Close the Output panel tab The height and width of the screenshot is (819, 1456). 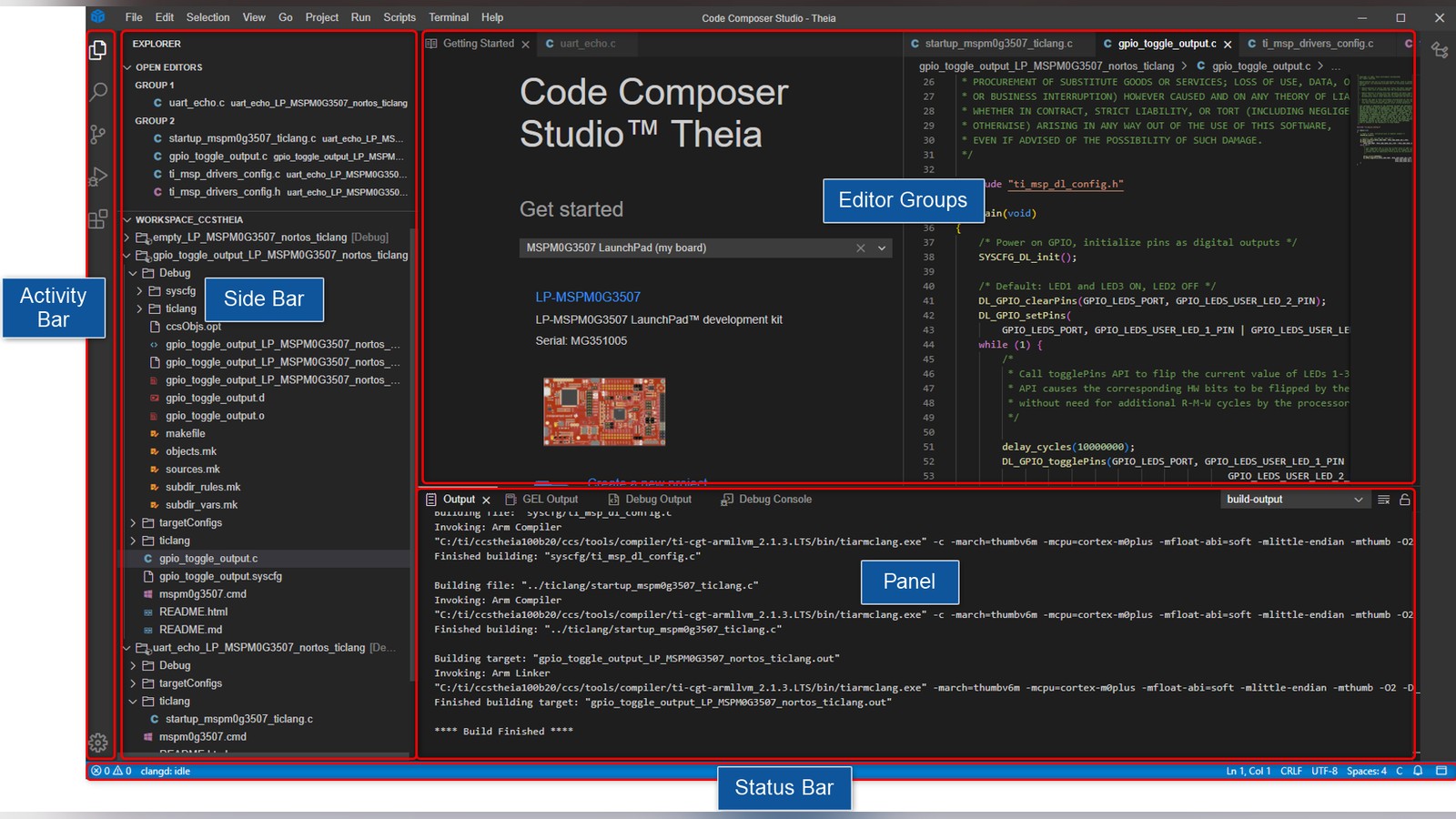[x=486, y=500]
